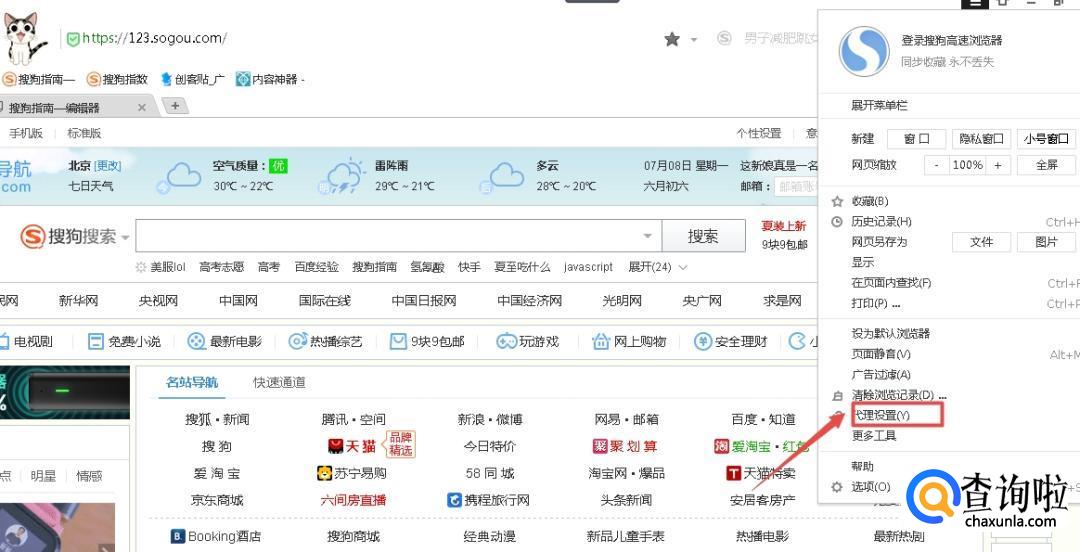
Task: Open the 天猫特卖 link
Action: [760, 473]
